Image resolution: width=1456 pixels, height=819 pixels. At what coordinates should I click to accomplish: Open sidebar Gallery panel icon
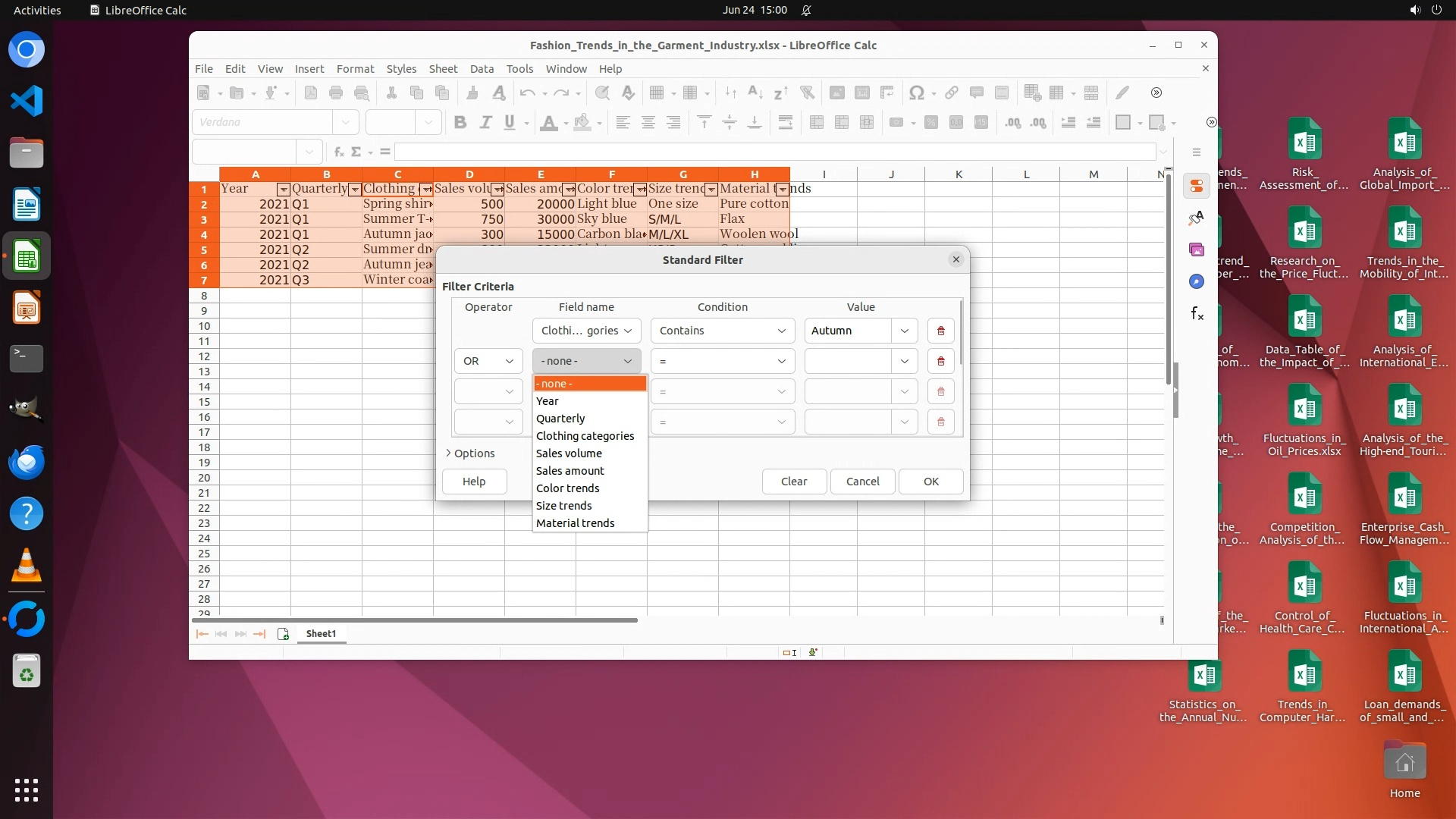point(1197,249)
